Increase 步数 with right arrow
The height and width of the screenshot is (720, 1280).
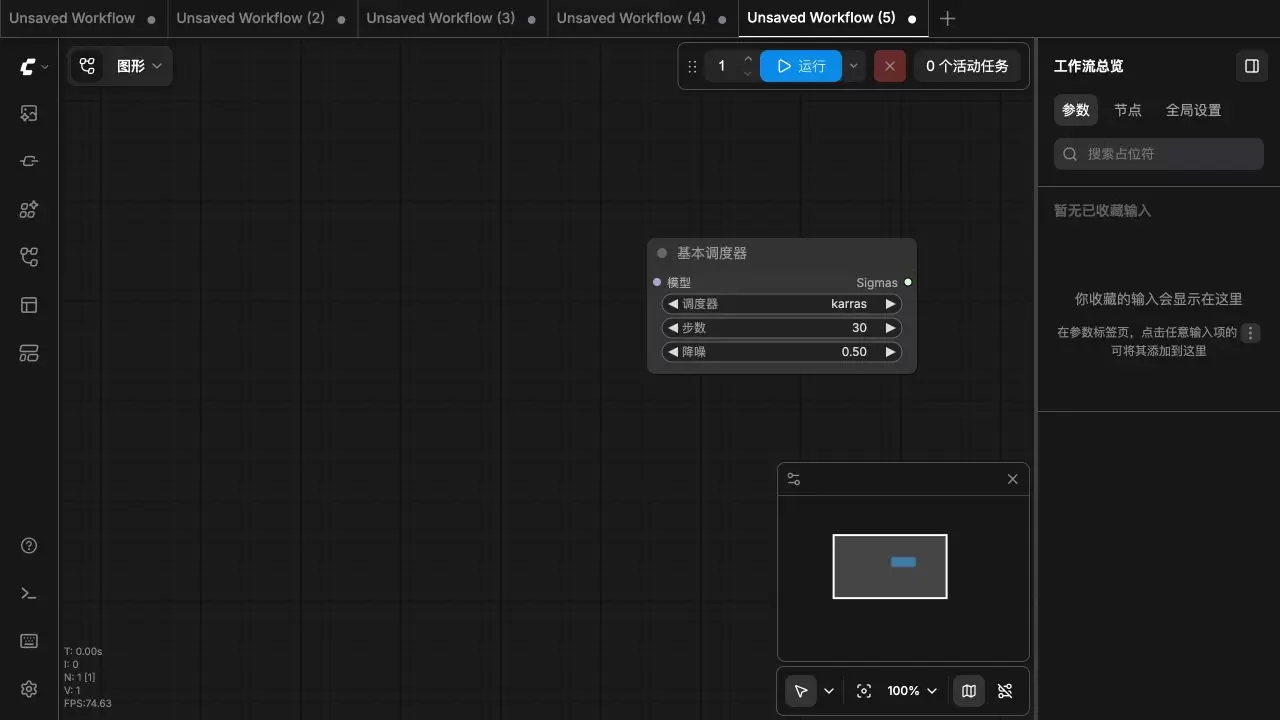coord(890,328)
